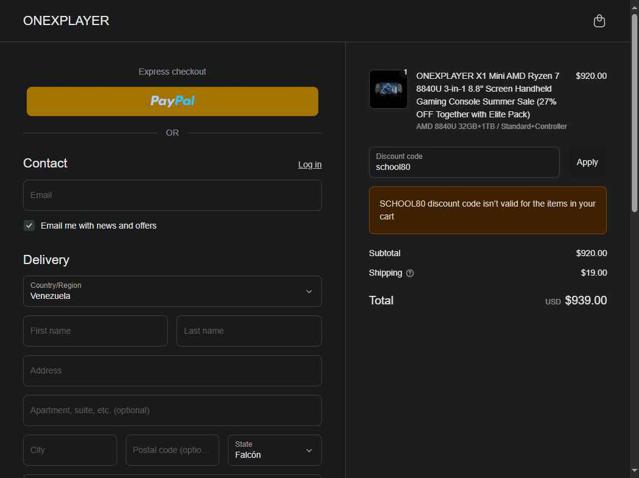Click the ONEXPLAYER X1 Mini product title
Image resolution: width=639 pixels, height=478 pixels.
(488, 95)
